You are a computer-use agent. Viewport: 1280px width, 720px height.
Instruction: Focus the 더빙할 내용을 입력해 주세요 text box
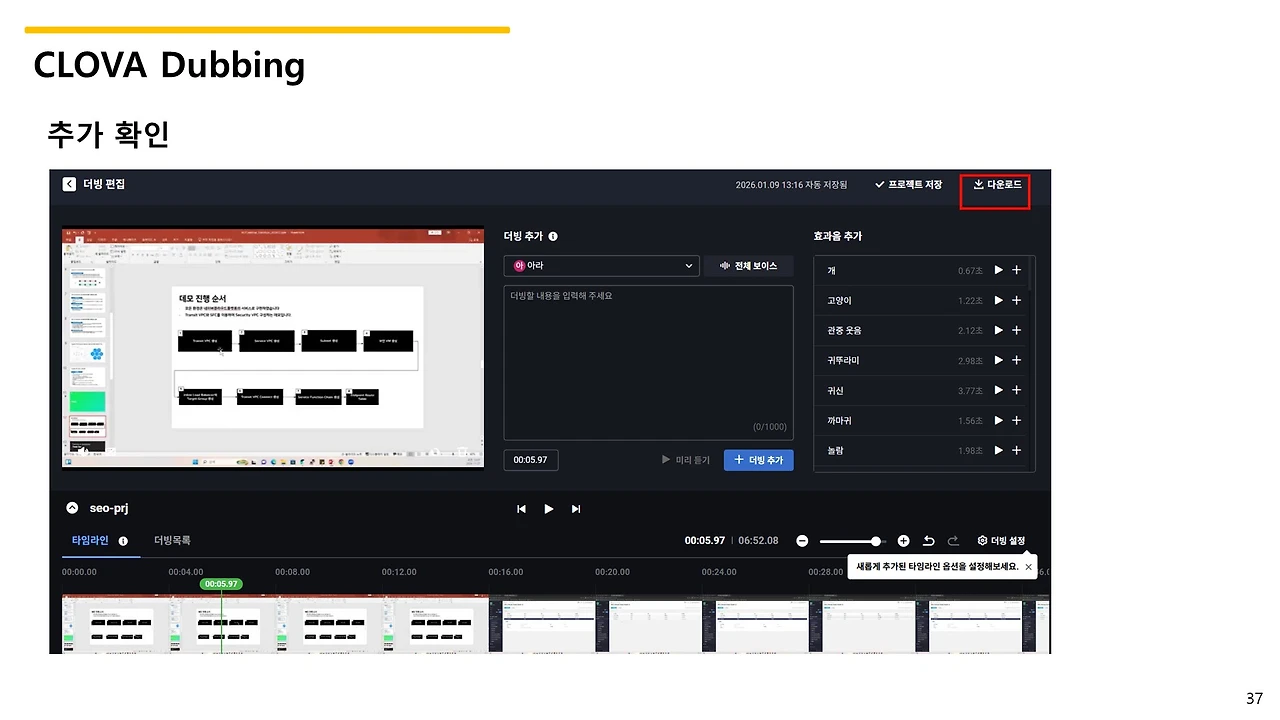[x=649, y=362]
